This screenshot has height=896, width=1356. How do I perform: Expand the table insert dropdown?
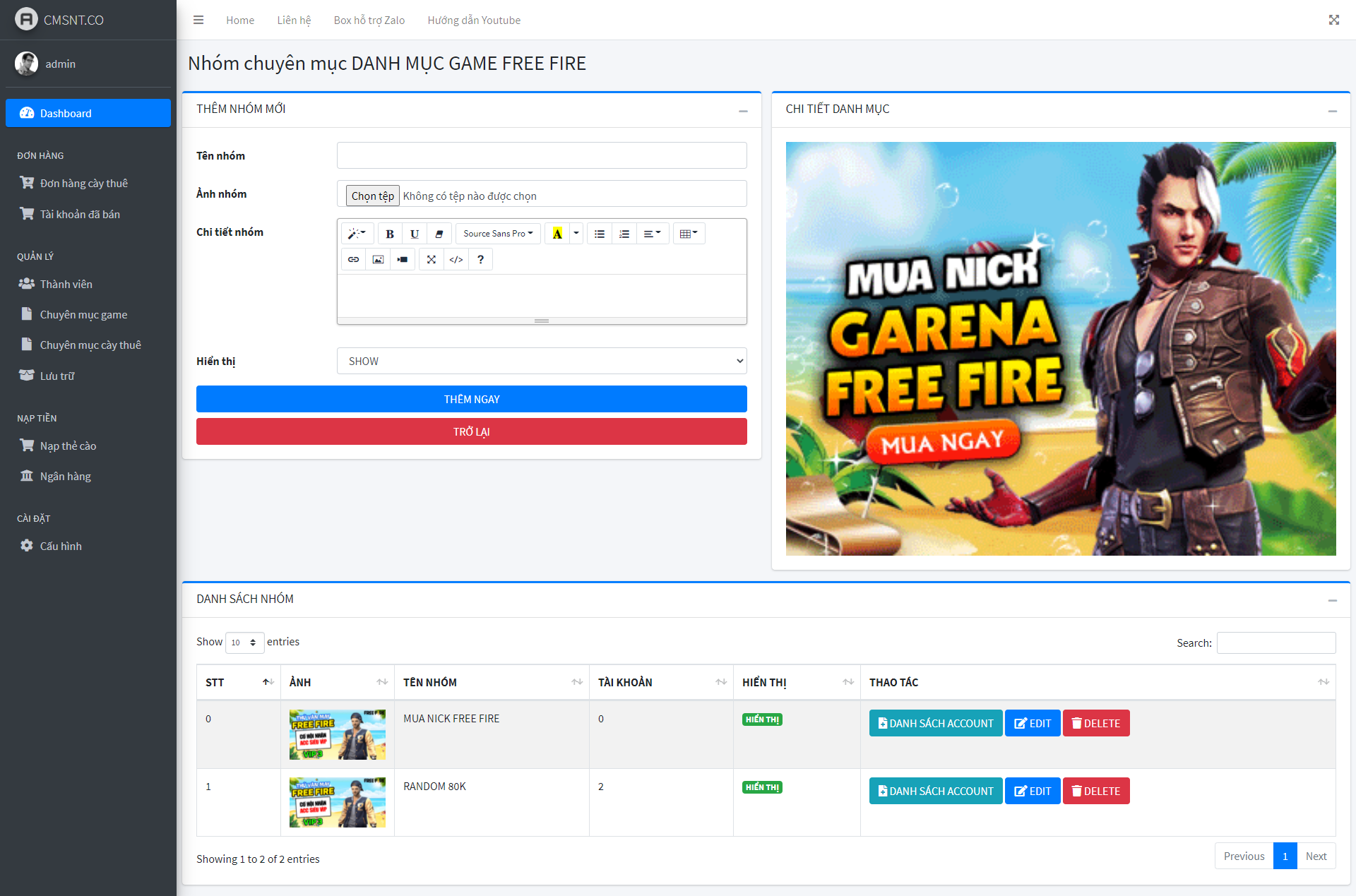(x=688, y=234)
